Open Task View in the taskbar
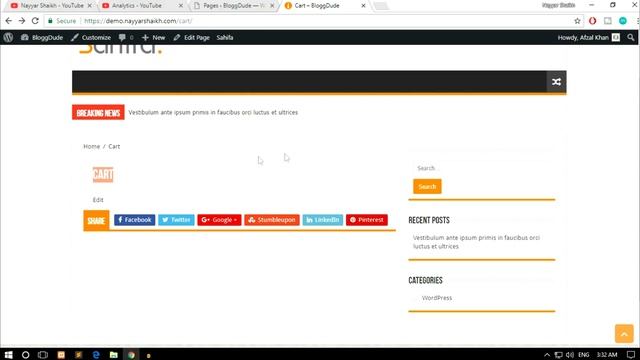The height and width of the screenshot is (360, 640). tap(43, 355)
